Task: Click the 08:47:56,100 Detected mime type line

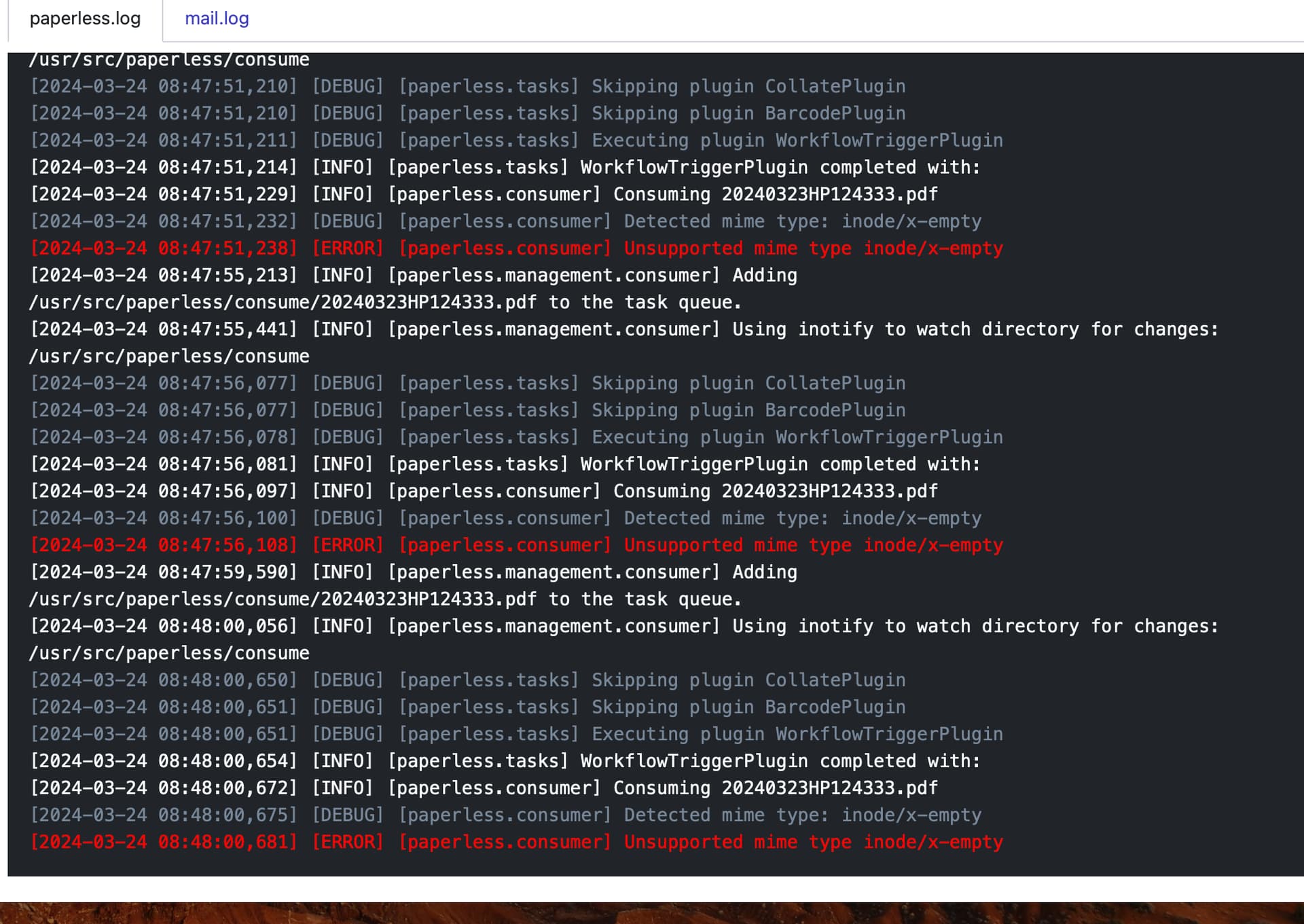Action: click(x=505, y=518)
